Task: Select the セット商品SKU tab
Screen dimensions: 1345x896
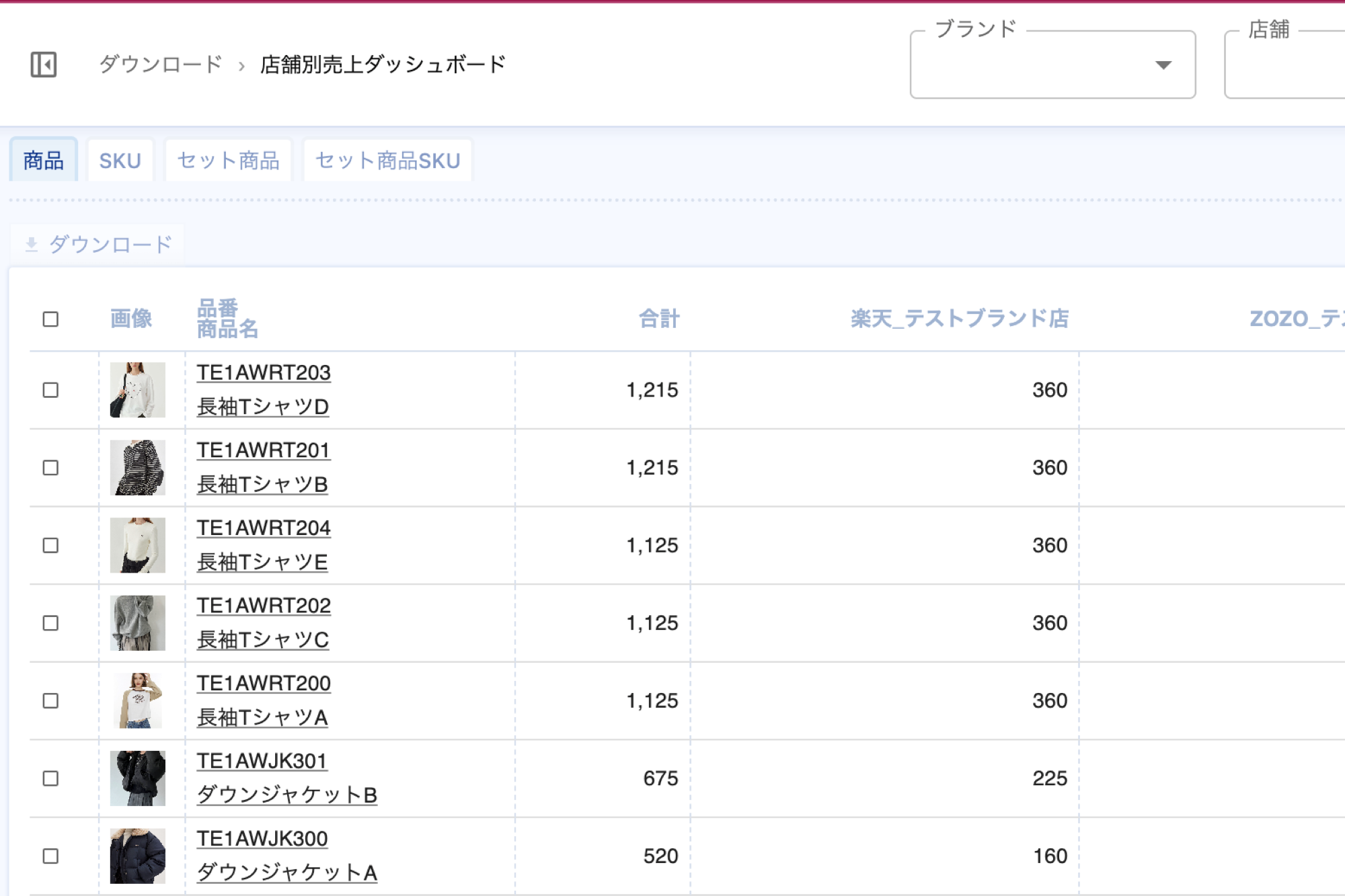Action: (x=387, y=161)
